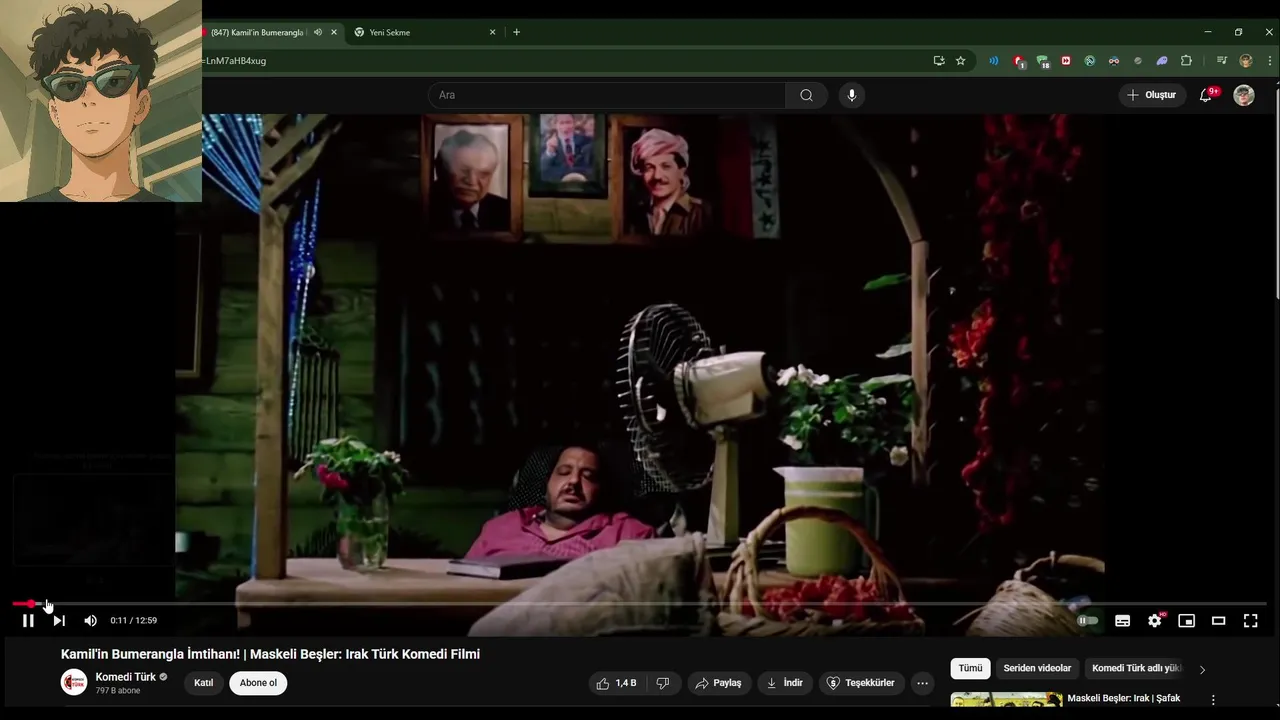The image size is (1280, 720).
Task: Select the Komedi Türk adlı chip
Action: [x=1135, y=668]
